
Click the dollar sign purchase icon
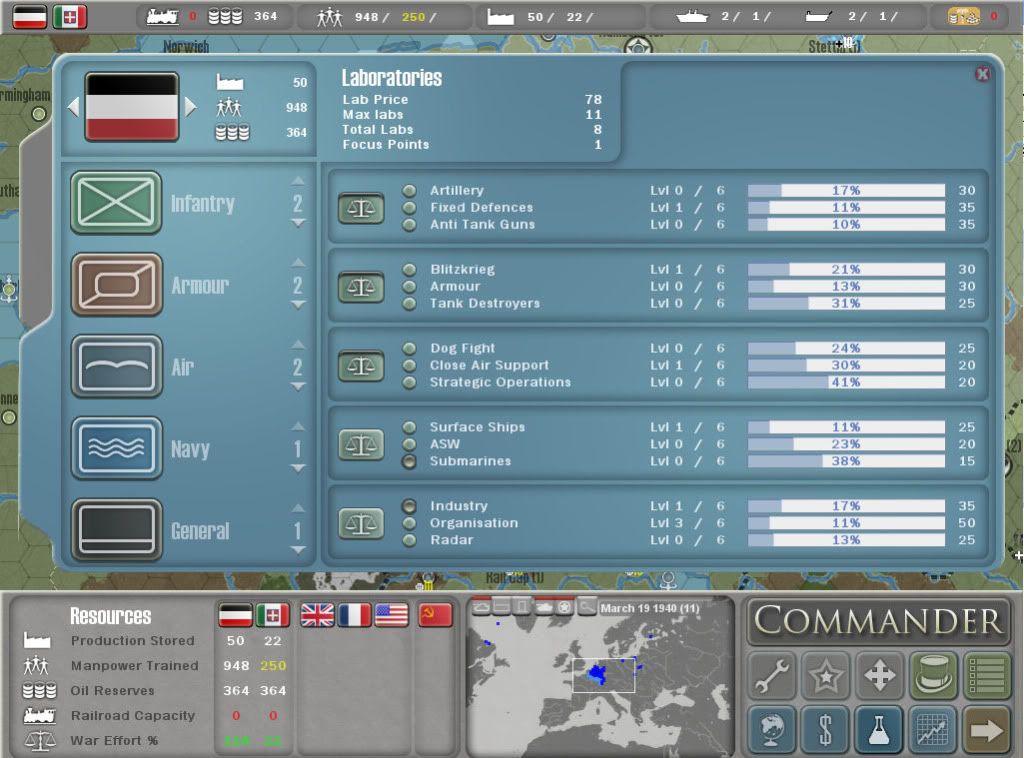pyautogui.click(x=825, y=730)
